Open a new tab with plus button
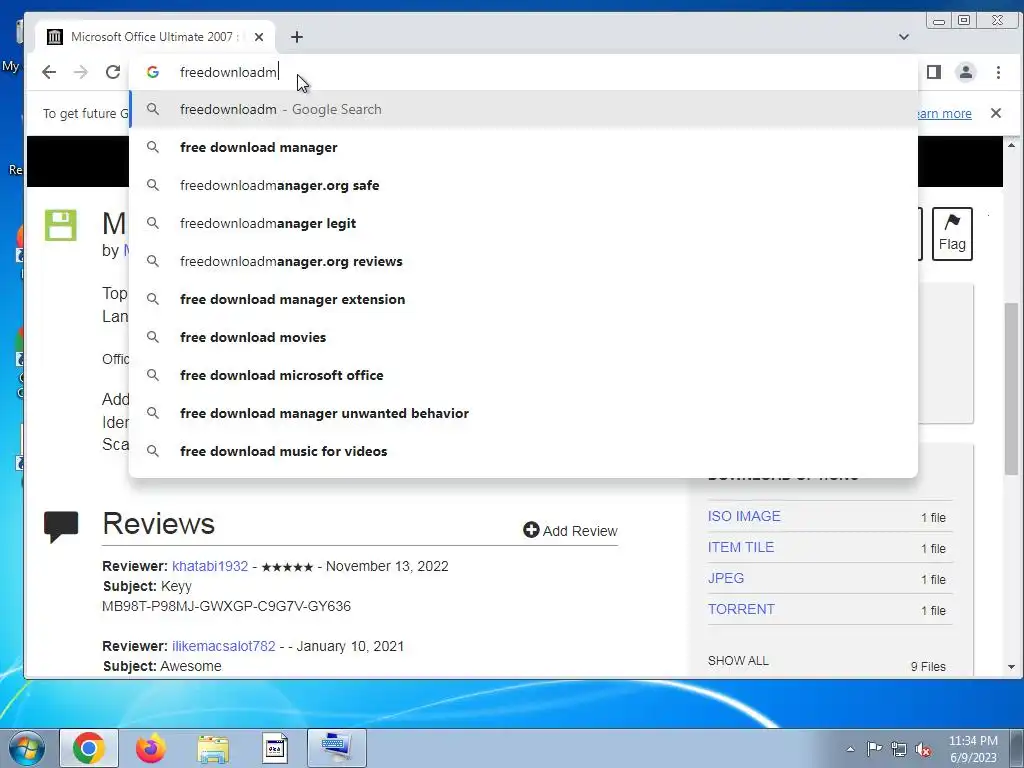 [296, 37]
